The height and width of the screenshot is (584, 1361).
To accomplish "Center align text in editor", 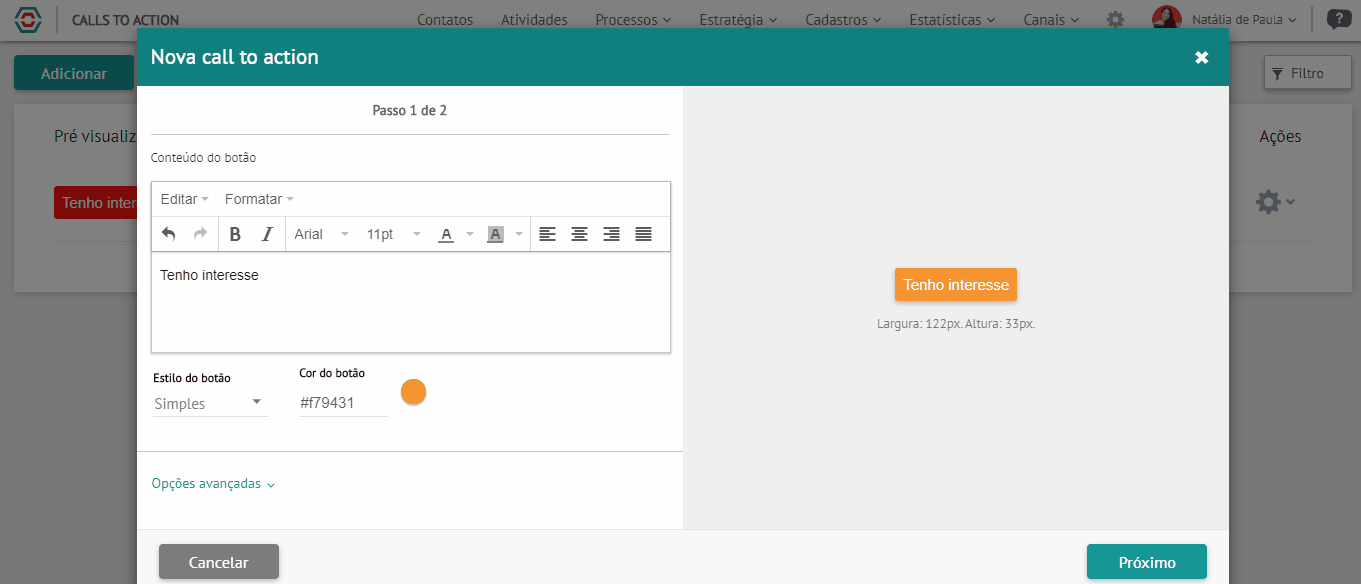I will click(x=579, y=234).
